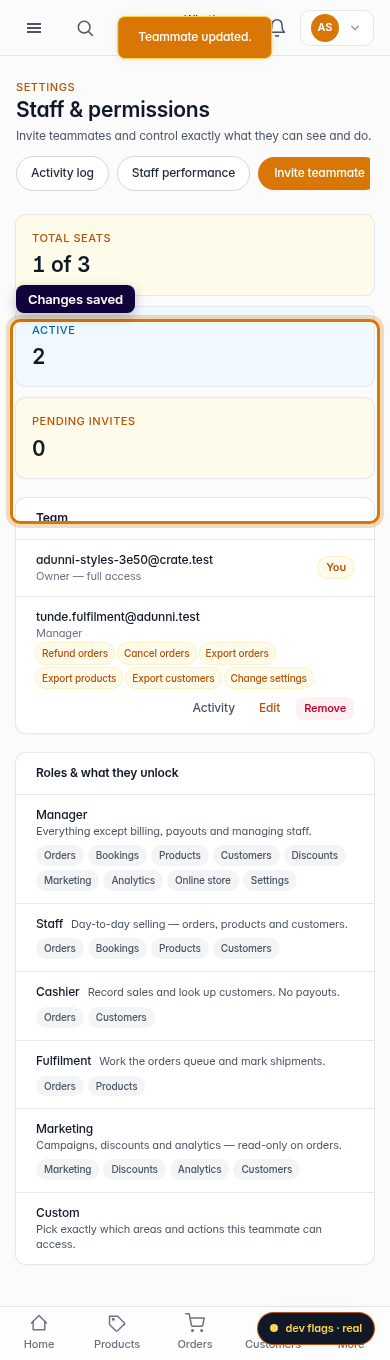Click Analytics tag under Manager
Screen dimensions: 390x1360
(x=134, y=881)
